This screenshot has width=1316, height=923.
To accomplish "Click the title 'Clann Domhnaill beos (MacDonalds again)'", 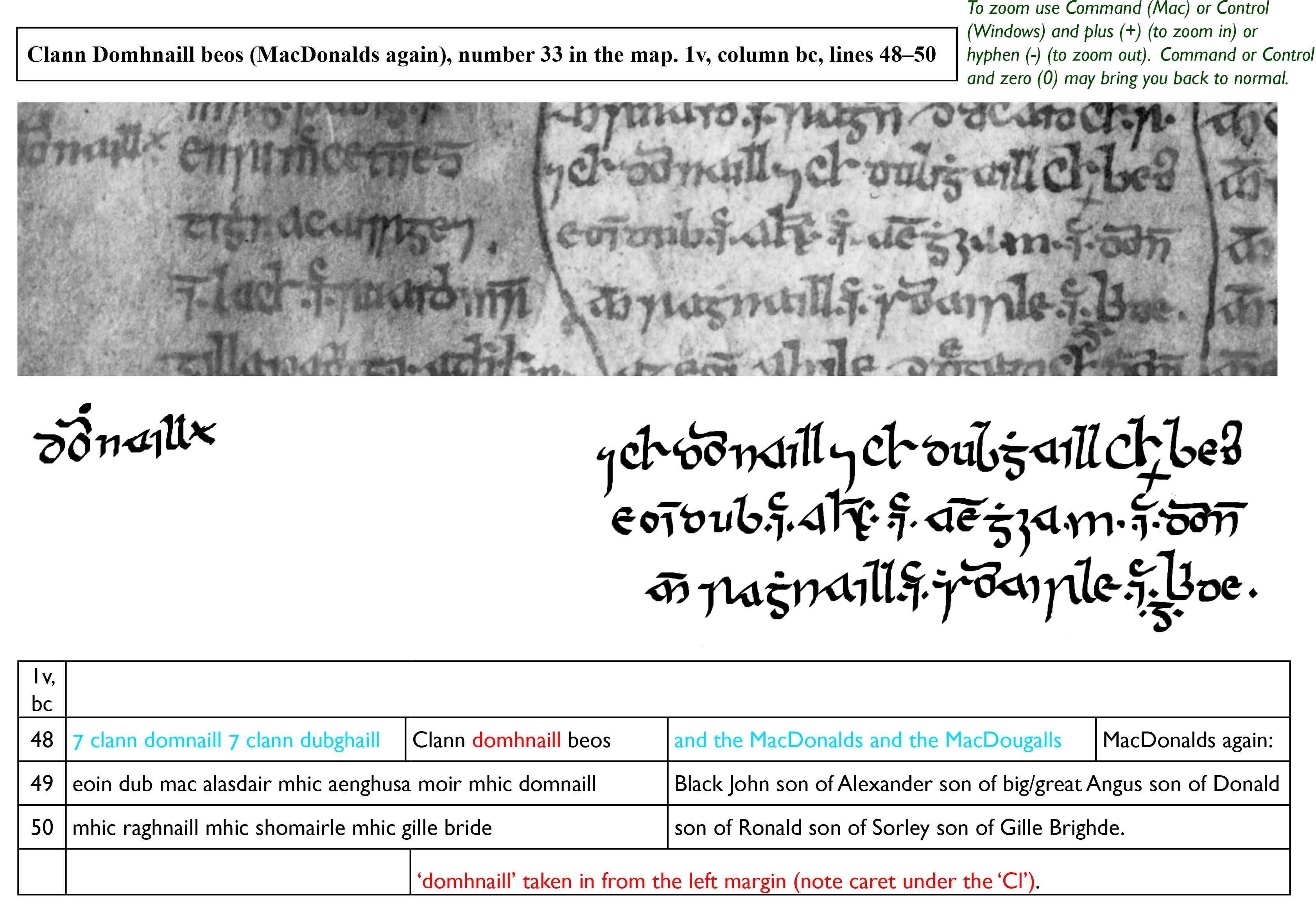I will coord(487,54).
